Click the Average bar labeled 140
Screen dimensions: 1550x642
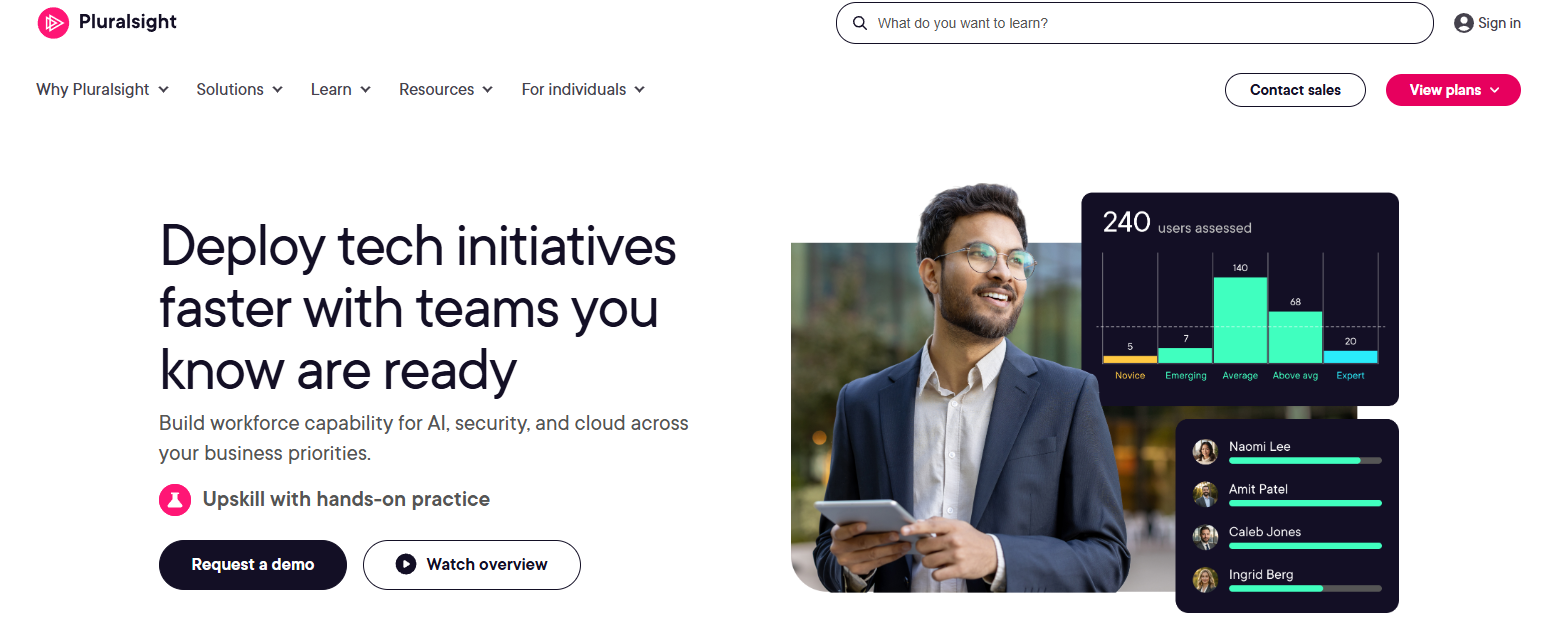(x=1240, y=320)
